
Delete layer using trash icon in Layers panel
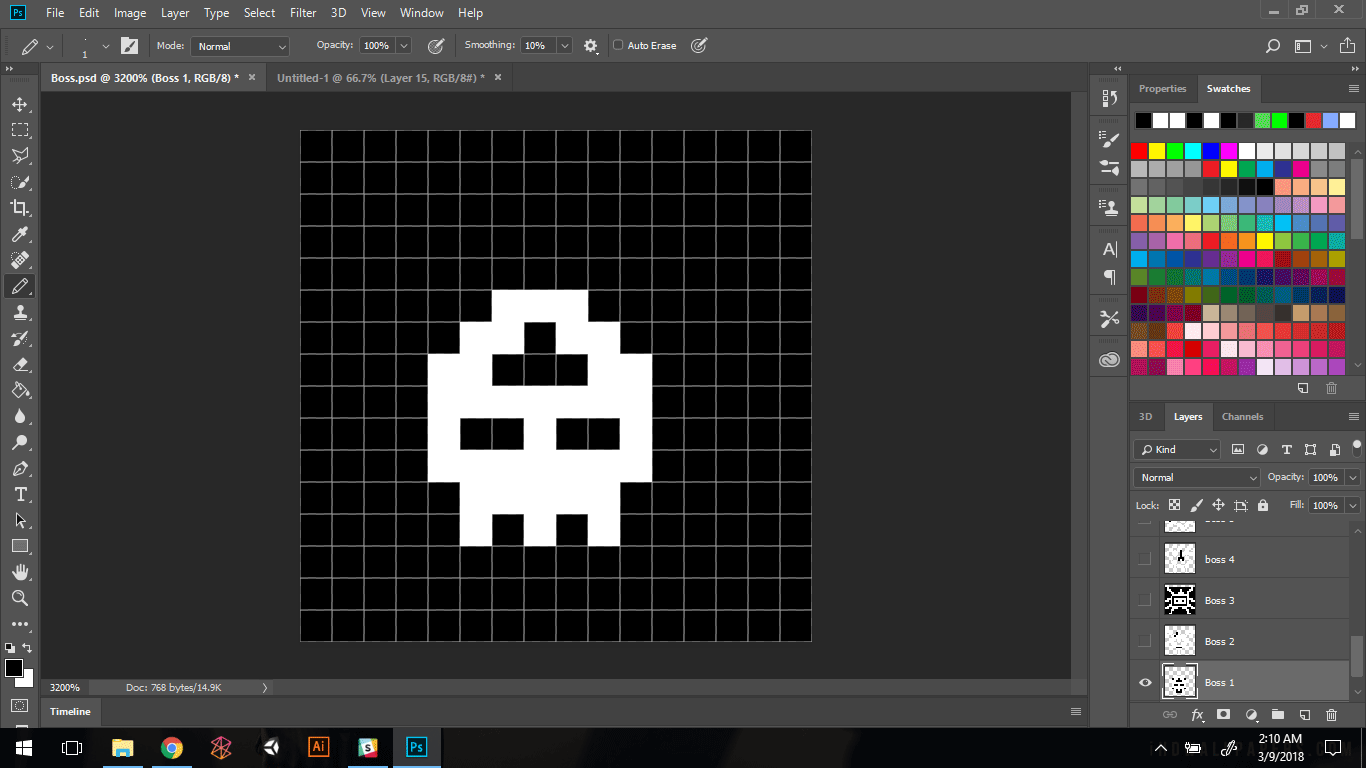tap(1331, 715)
